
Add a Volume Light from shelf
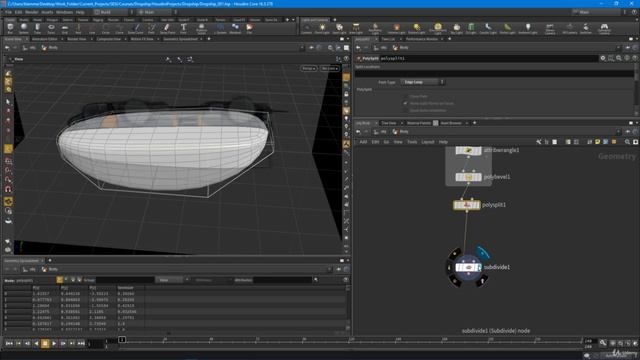(x=396, y=28)
